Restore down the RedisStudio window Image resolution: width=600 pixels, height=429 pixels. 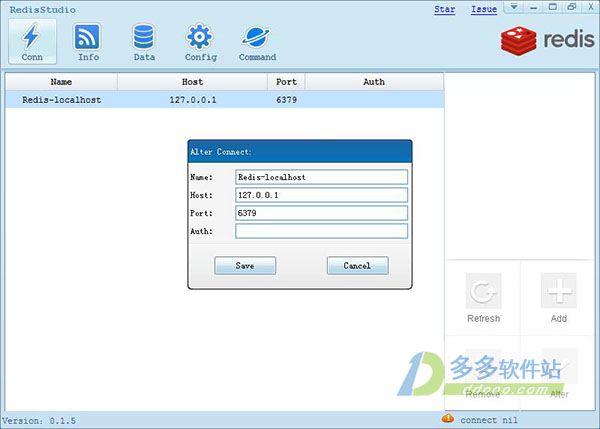pos(572,7)
